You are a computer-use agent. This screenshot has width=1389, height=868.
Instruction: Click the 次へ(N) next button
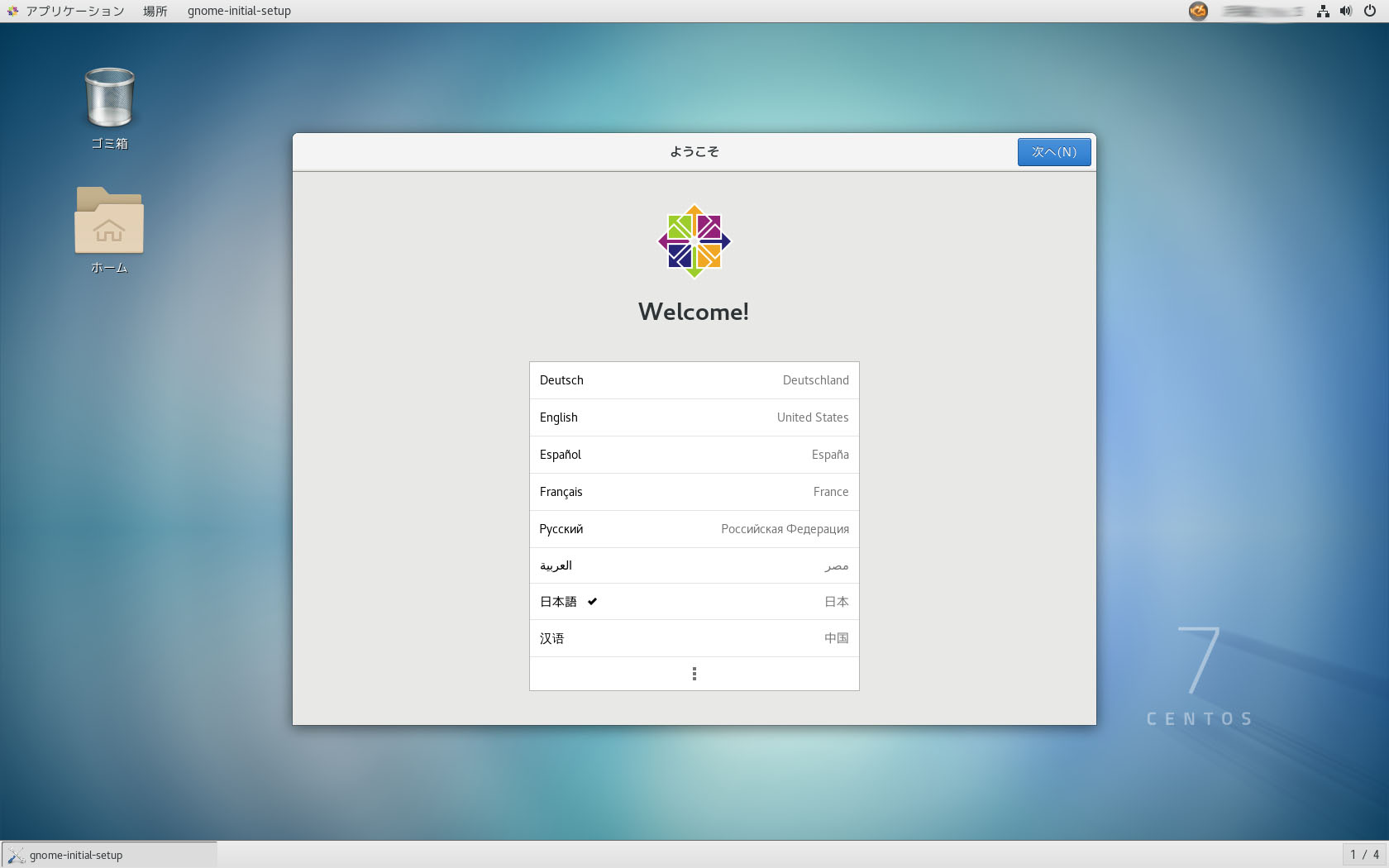click(1054, 152)
